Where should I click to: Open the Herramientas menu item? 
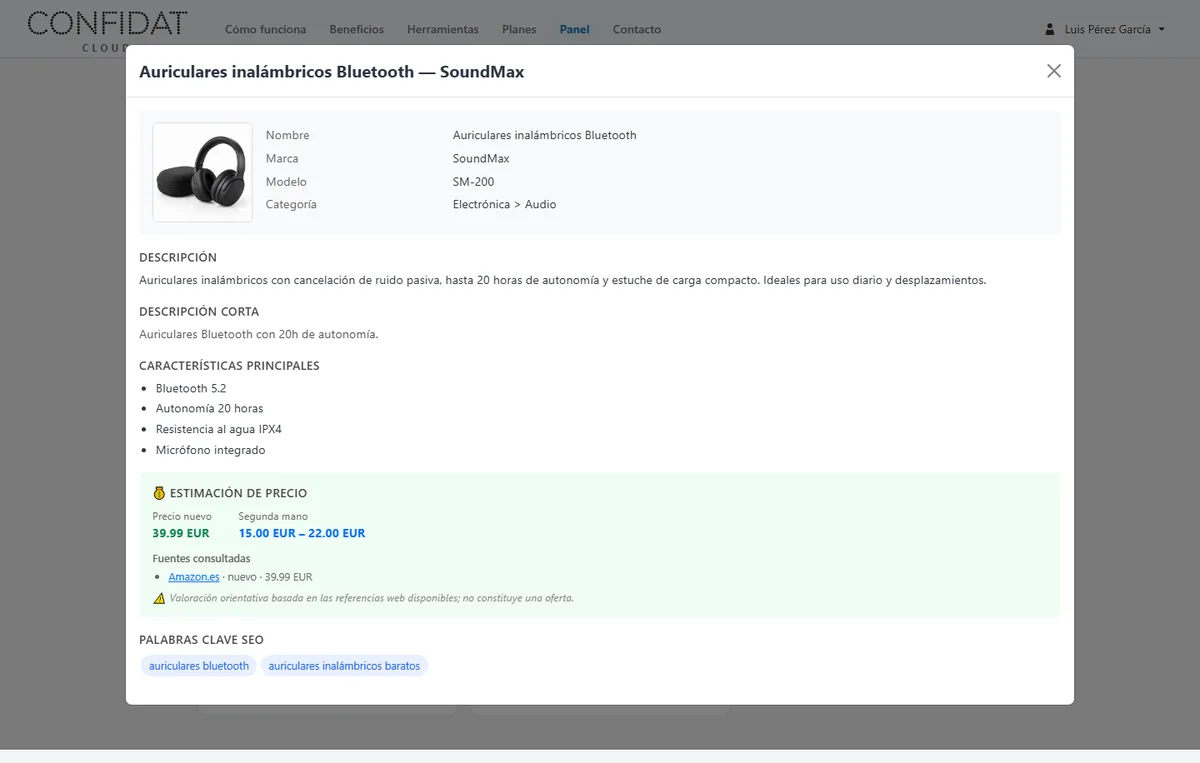[x=443, y=29]
